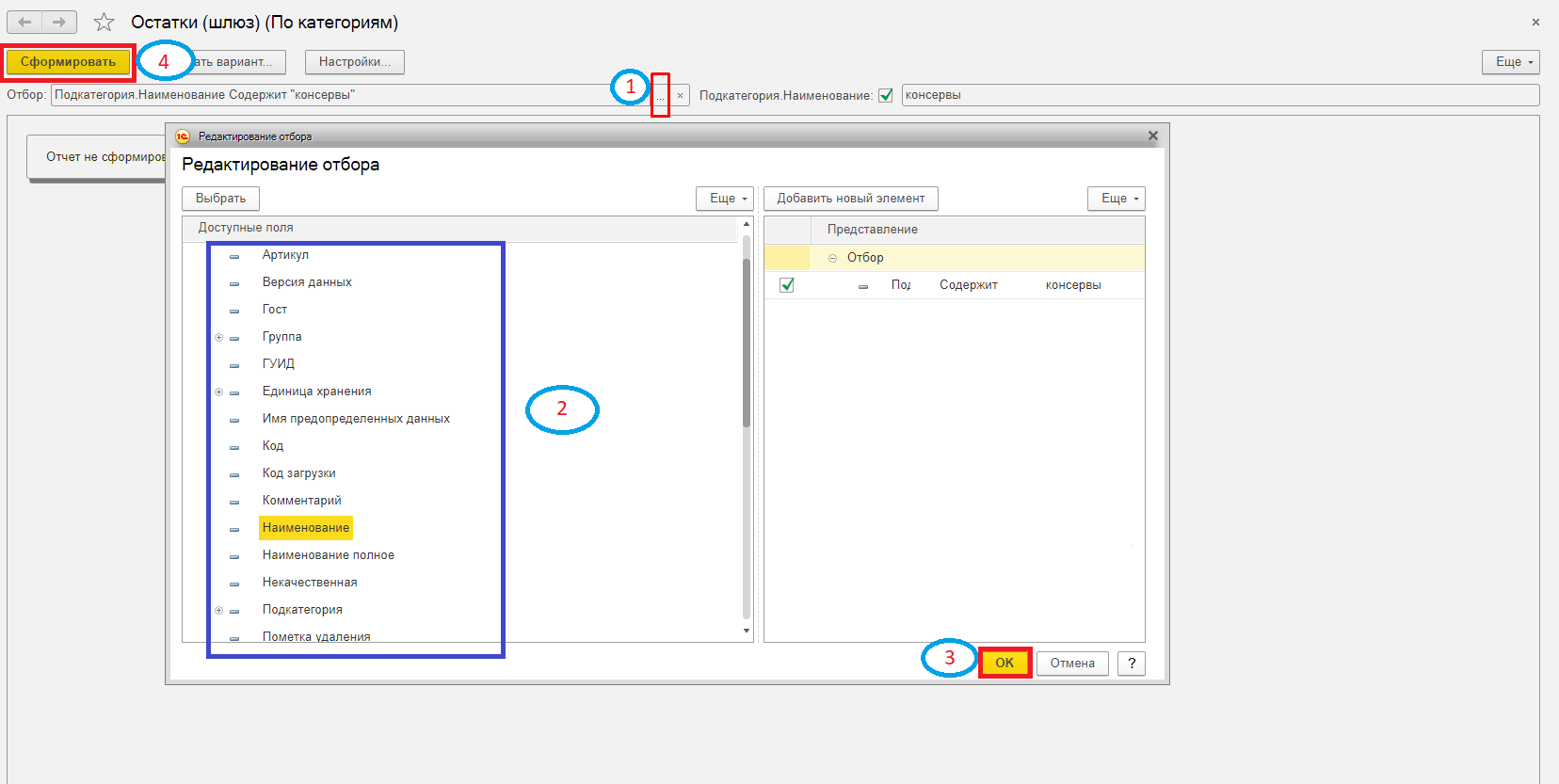Select Наименование полное in field list

tap(329, 555)
